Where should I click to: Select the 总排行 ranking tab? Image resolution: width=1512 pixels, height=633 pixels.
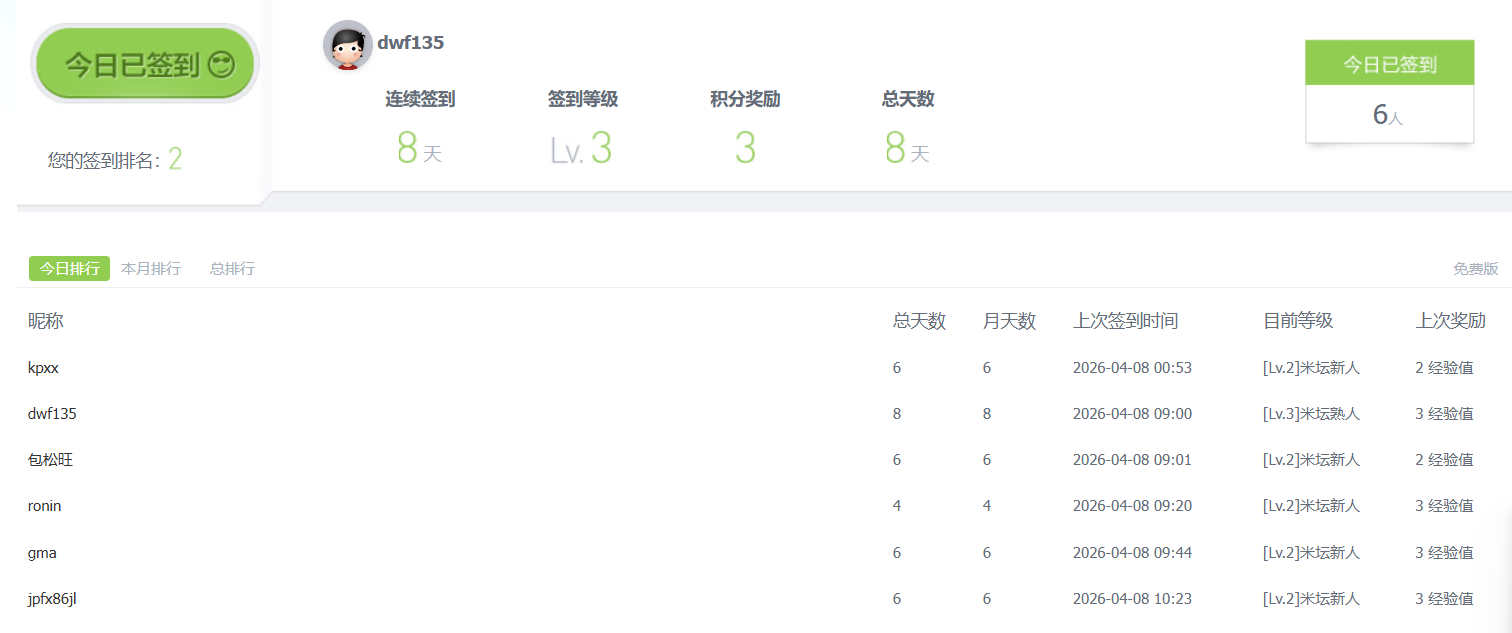tap(232, 268)
